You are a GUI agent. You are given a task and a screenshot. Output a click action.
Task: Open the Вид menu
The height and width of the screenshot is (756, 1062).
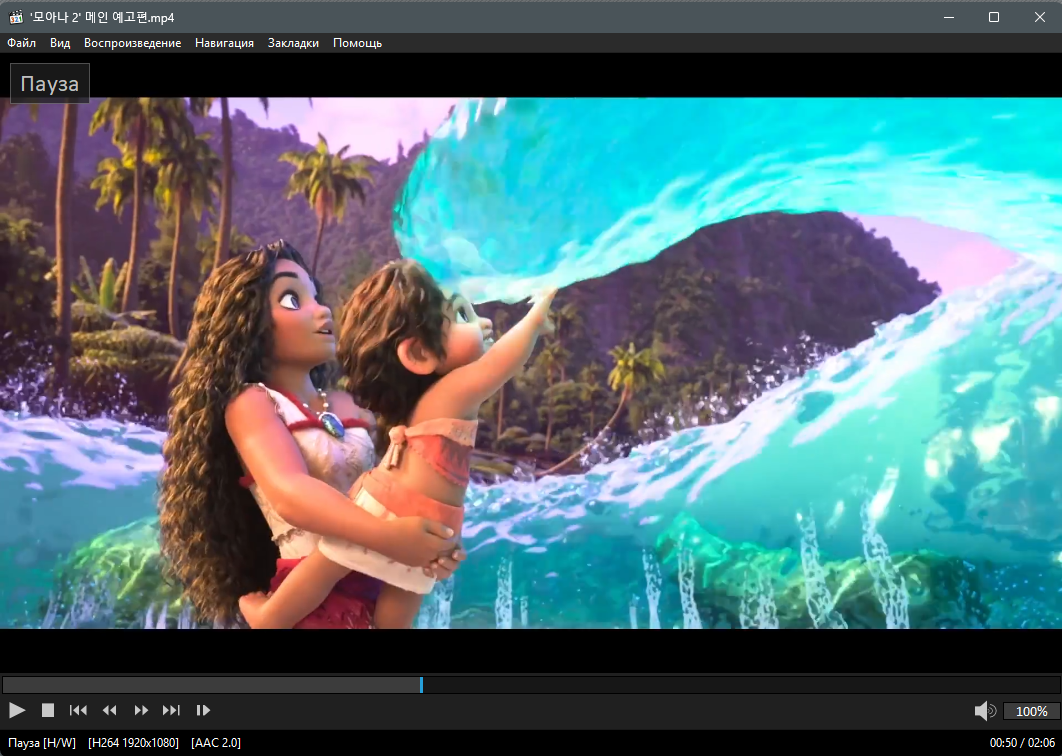click(60, 43)
